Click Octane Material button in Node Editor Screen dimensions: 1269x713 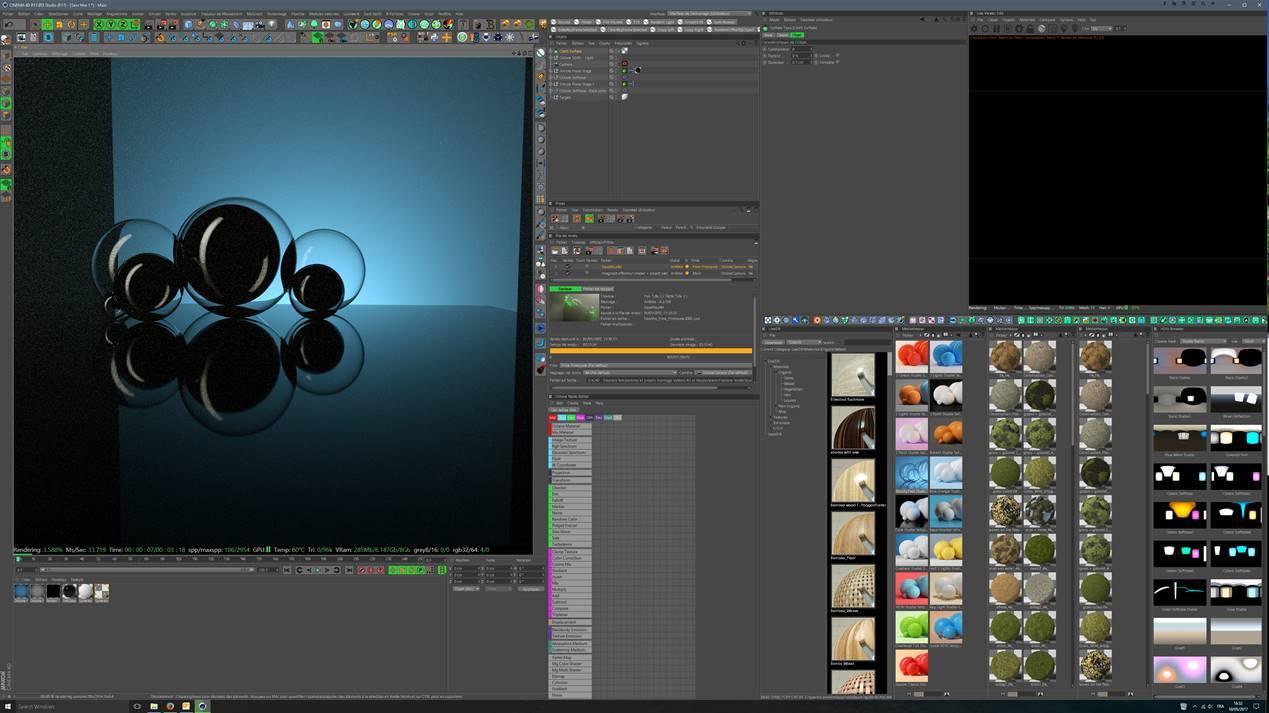click(571, 426)
